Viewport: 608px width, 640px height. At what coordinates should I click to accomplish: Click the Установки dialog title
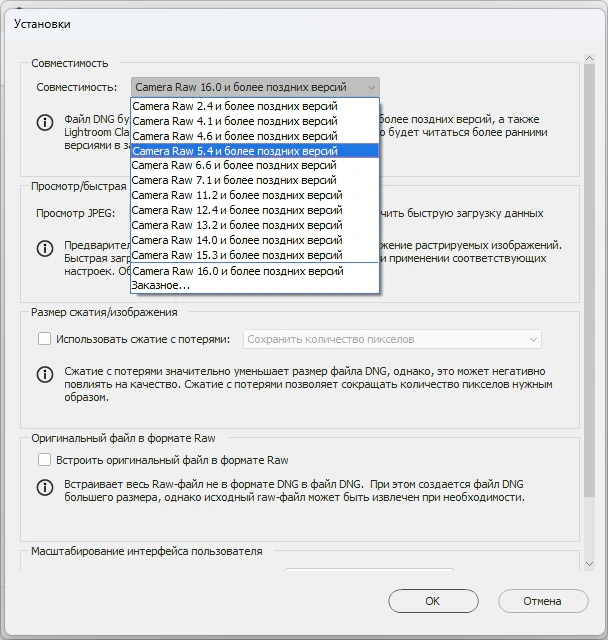tap(42, 24)
